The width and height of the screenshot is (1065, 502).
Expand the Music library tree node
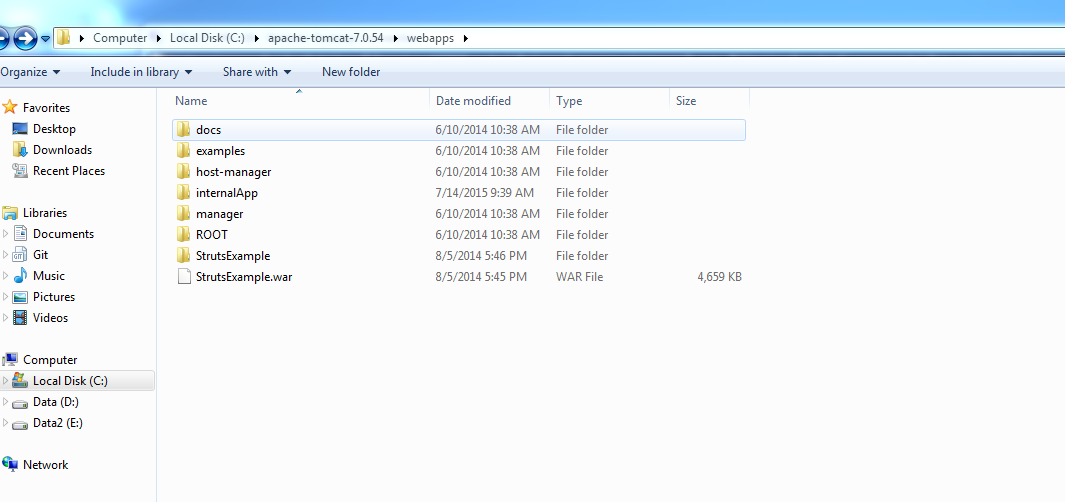(6, 276)
